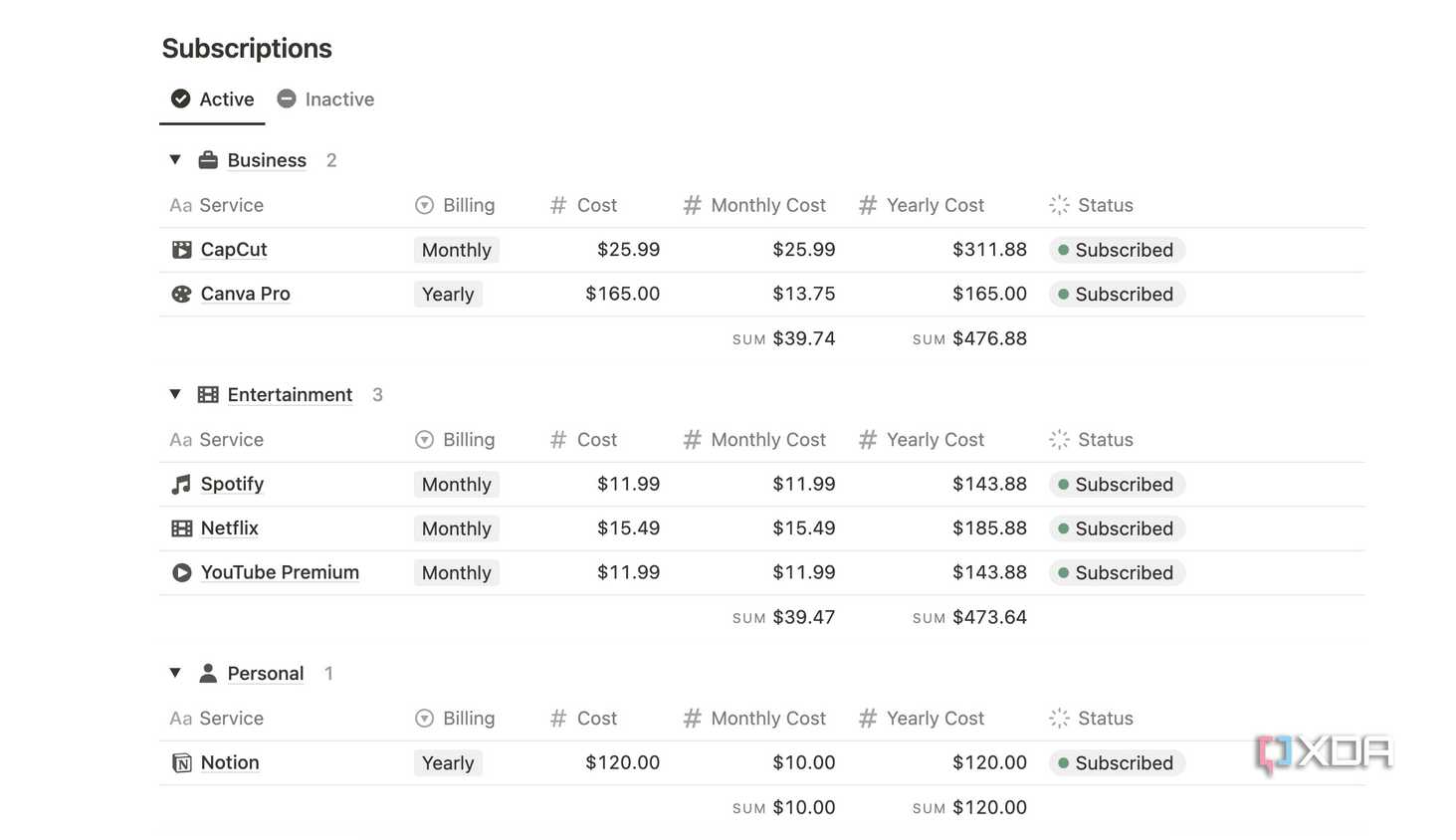Image resolution: width=1456 pixels, height=840 pixels.
Task: Collapse the Personal group triangle
Action: pos(175,673)
